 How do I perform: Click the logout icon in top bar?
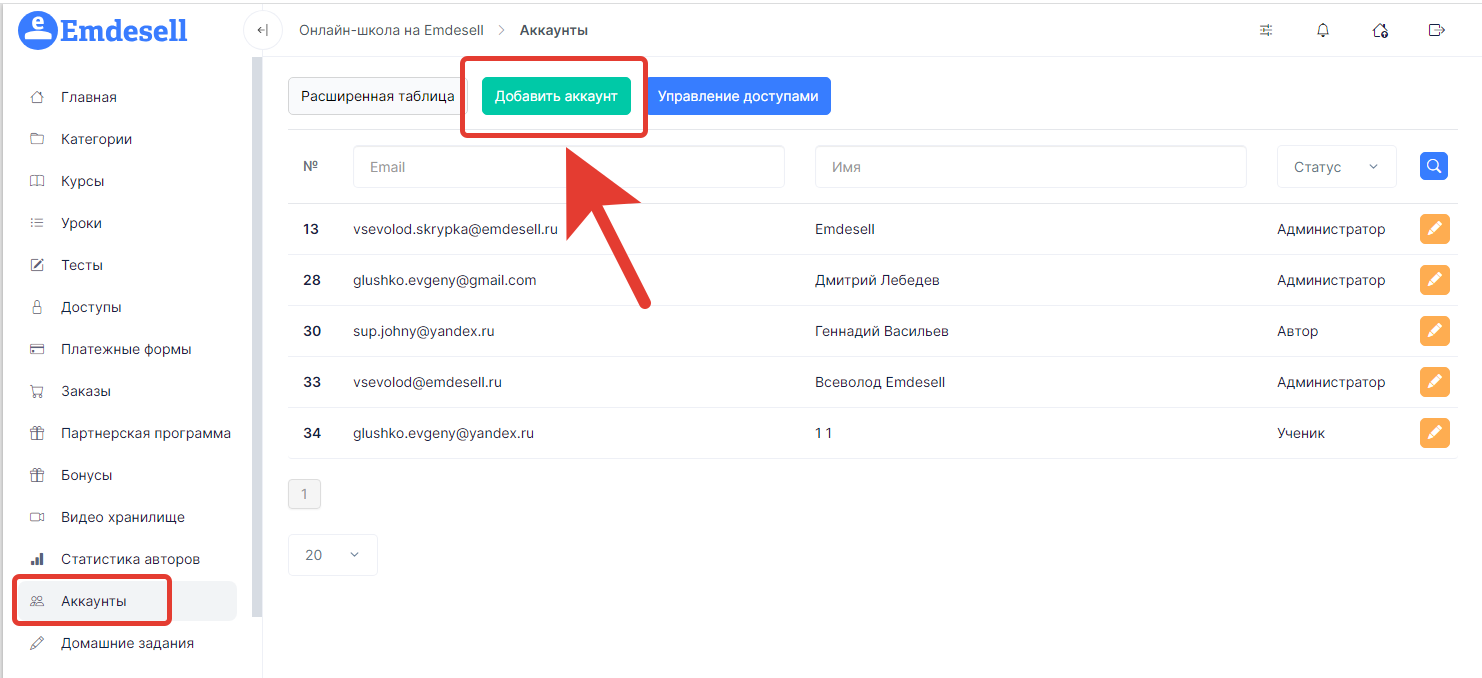click(x=1437, y=30)
